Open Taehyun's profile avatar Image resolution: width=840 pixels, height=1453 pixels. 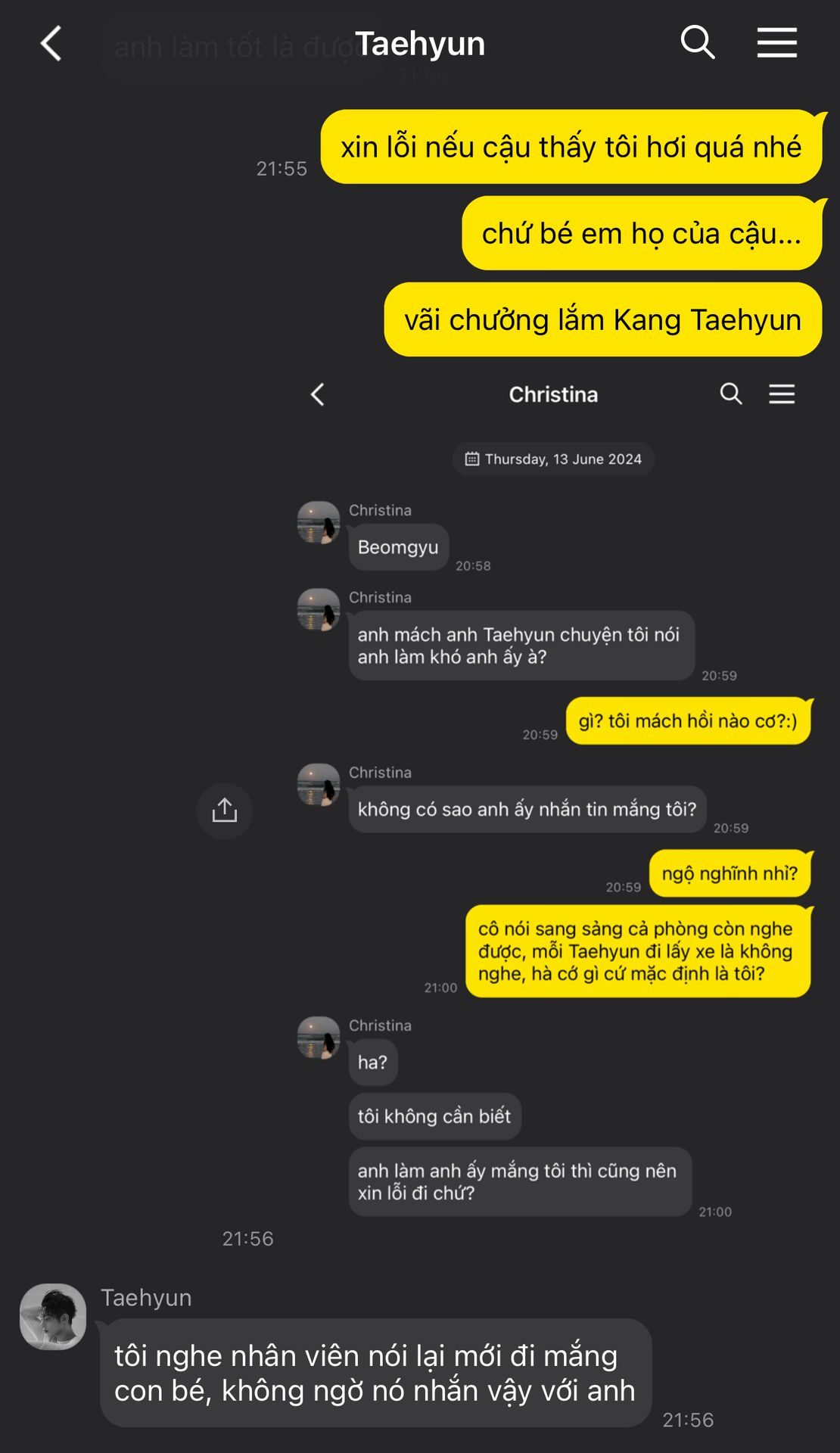click(x=53, y=1317)
